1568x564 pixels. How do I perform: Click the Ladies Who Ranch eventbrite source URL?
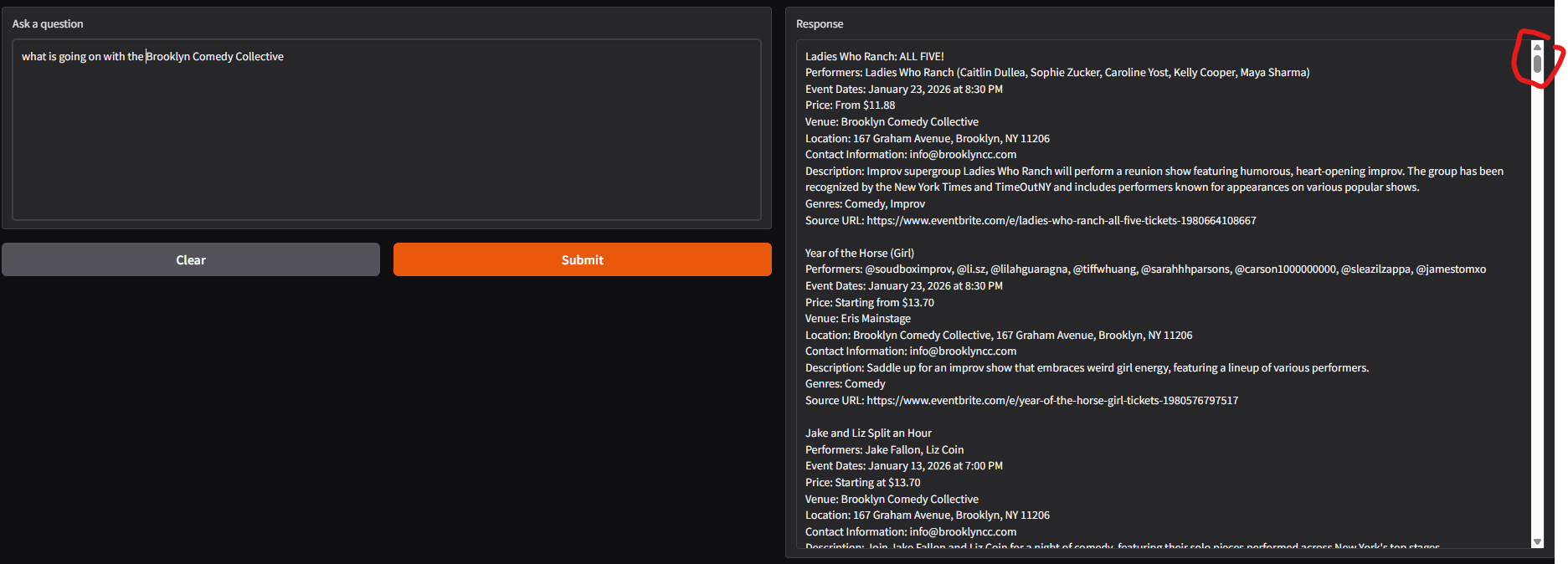pos(1061,220)
